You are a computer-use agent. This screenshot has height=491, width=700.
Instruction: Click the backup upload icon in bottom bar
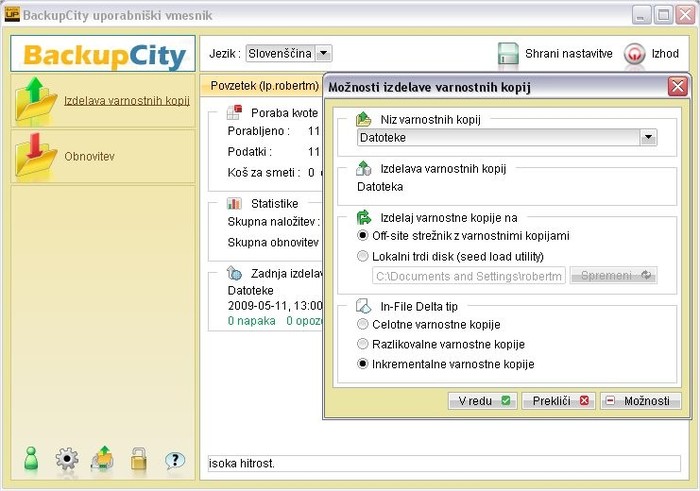[103, 458]
